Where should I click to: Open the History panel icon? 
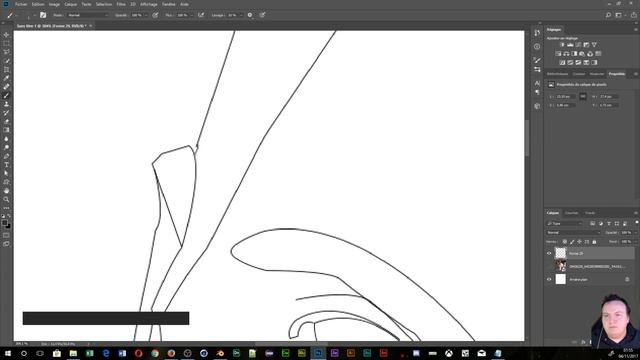point(537,33)
